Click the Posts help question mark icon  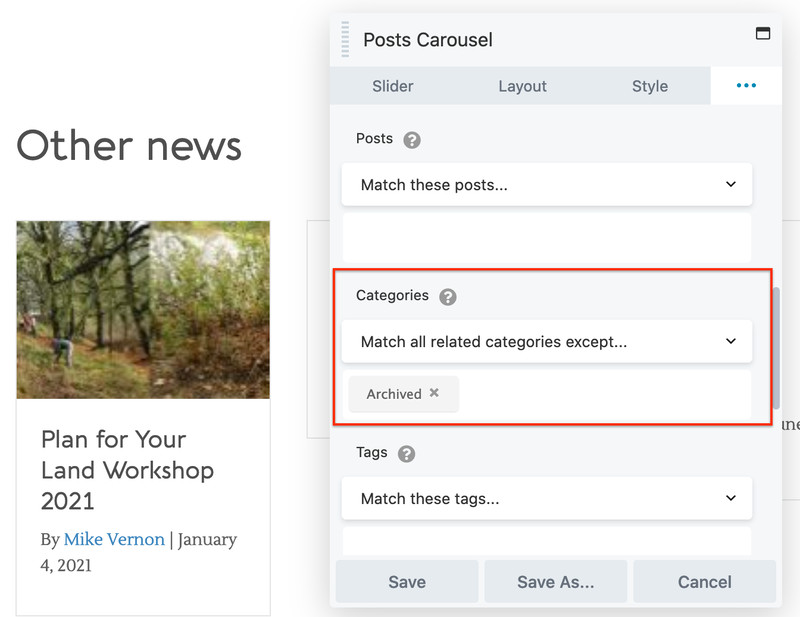412,140
